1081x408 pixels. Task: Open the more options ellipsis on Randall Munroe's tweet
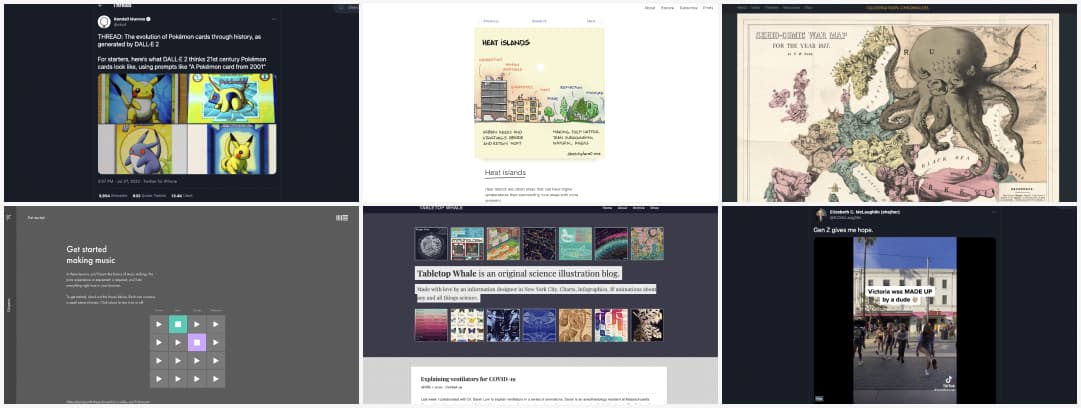point(276,19)
